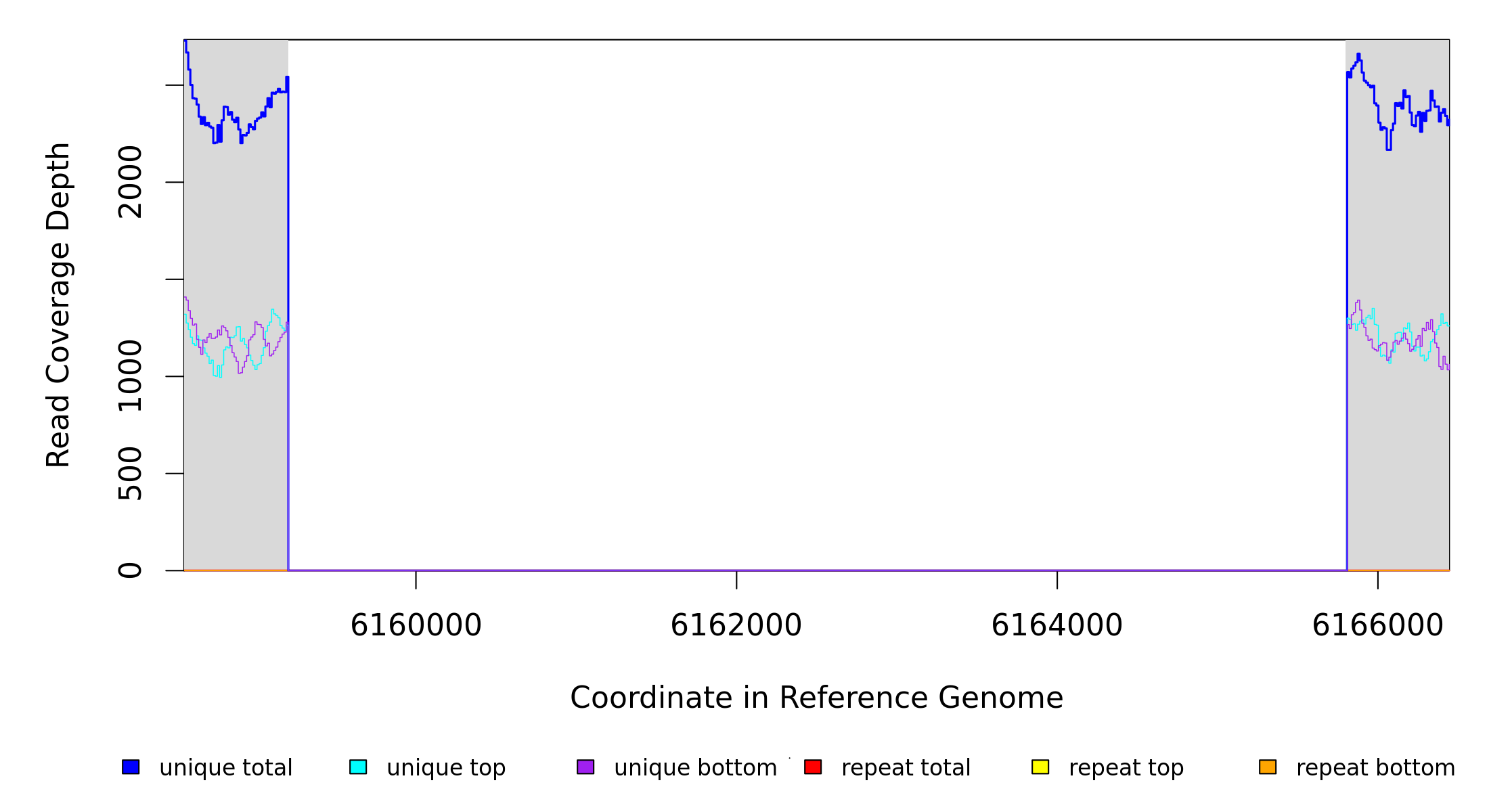Click the orange "repeat bottom" legend swatch
Image resolution: width=1489 pixels, height=812 pixels.
[x=1268, y=767]
